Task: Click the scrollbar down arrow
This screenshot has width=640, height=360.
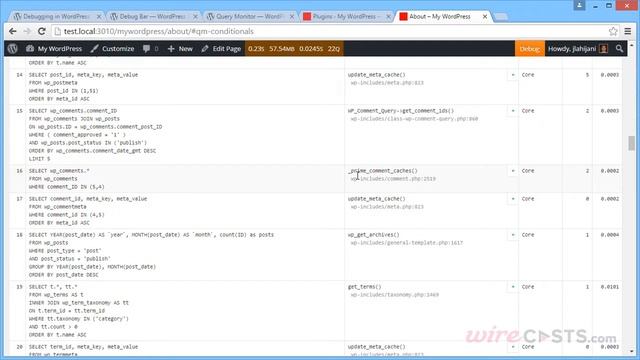Action: pyautogui.click(x=631, y=351)
